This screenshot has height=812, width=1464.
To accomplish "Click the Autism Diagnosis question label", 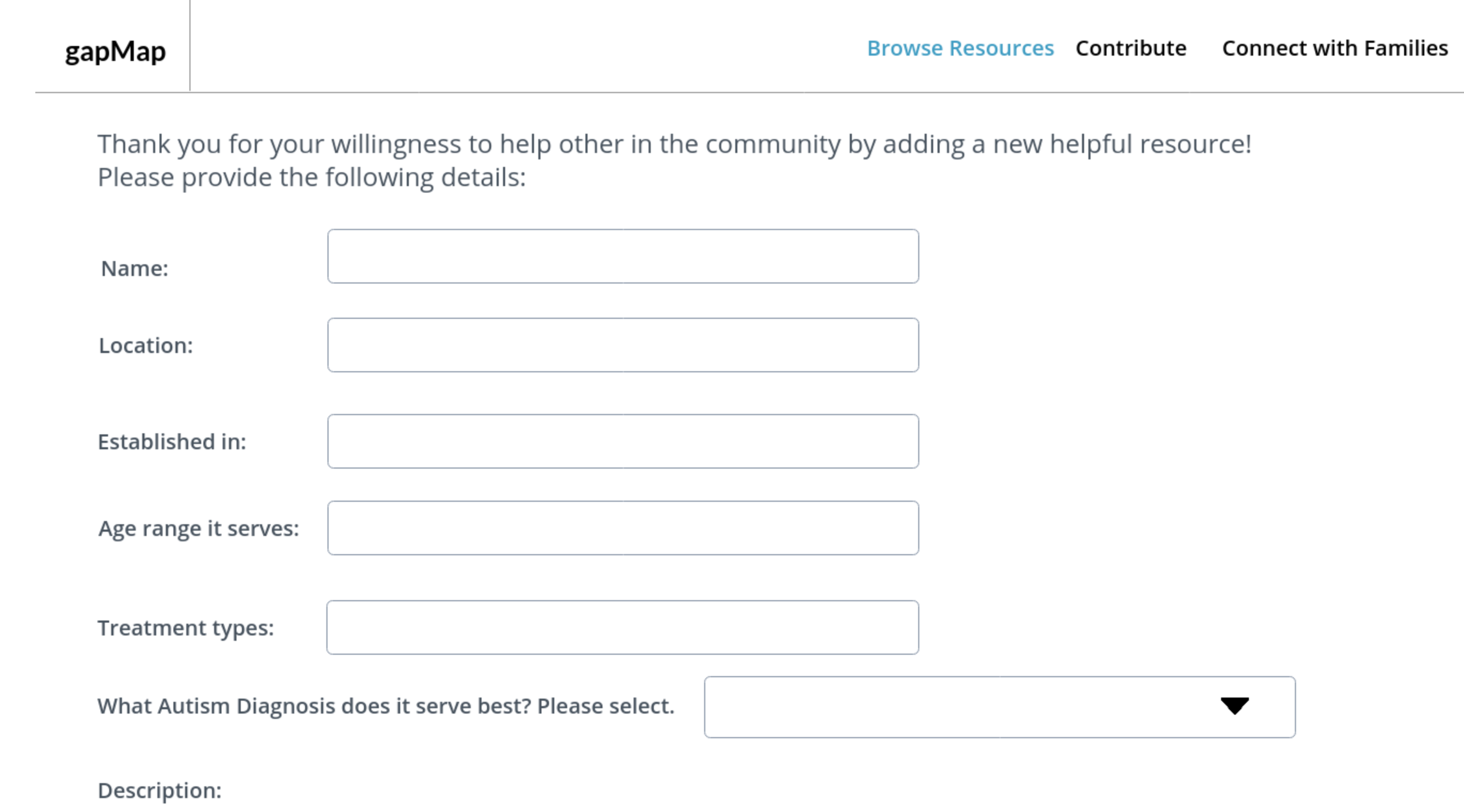I will (x=386, y=706).
